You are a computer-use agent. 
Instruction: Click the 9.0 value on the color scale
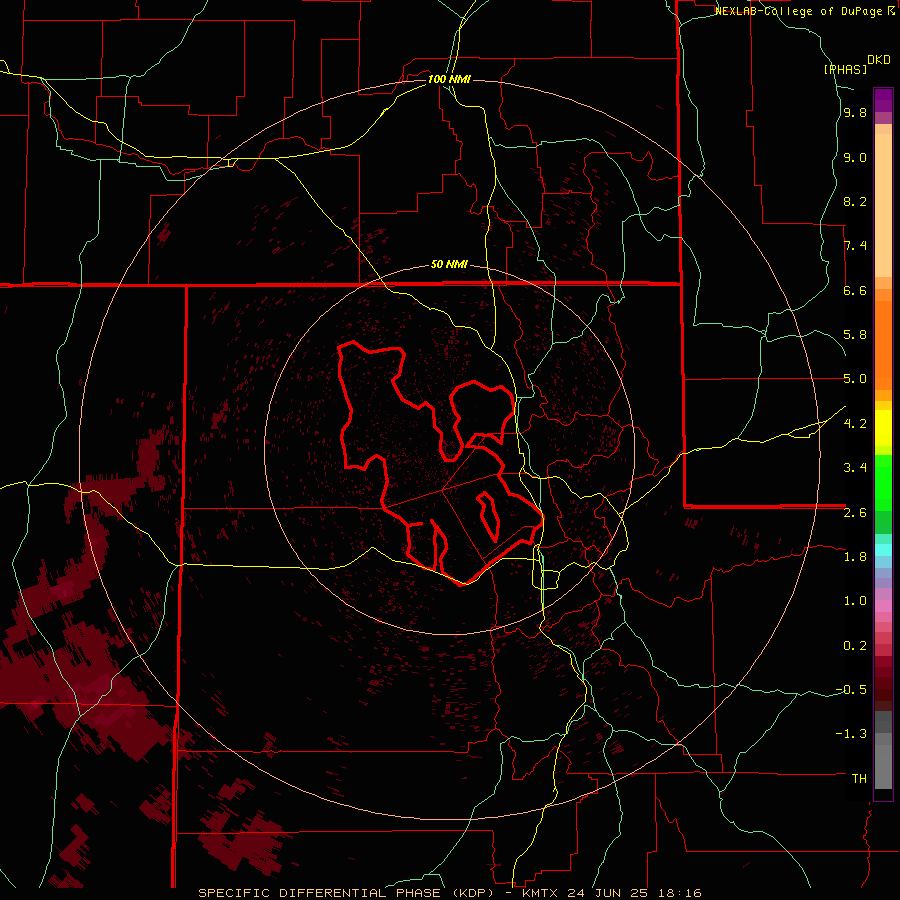tap(855, 157)
